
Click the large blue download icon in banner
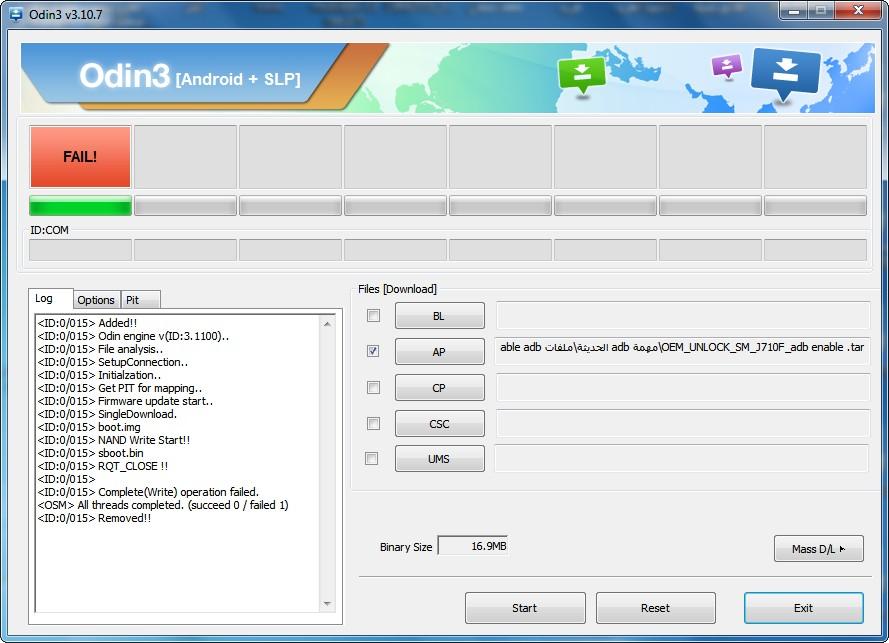point(785,73)
